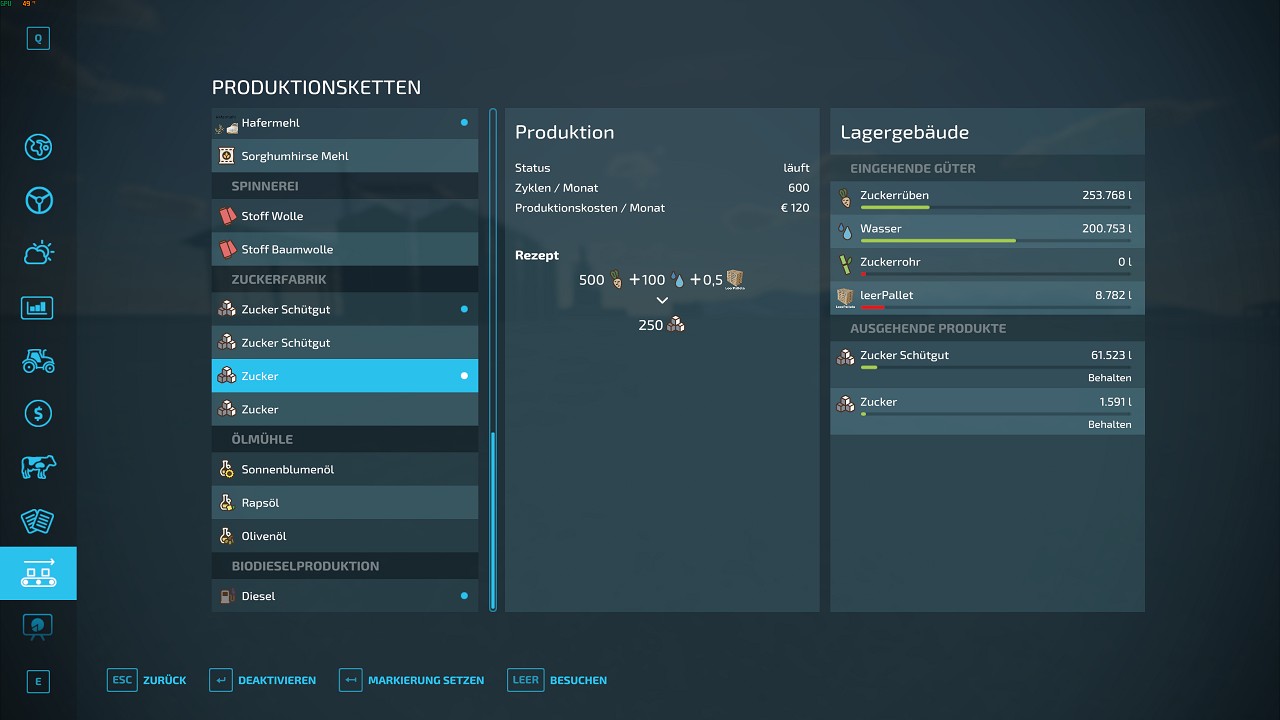The height and width of the screenshot is (720, 1280).
Task: Click the Besuchen button
Action: 557,680
